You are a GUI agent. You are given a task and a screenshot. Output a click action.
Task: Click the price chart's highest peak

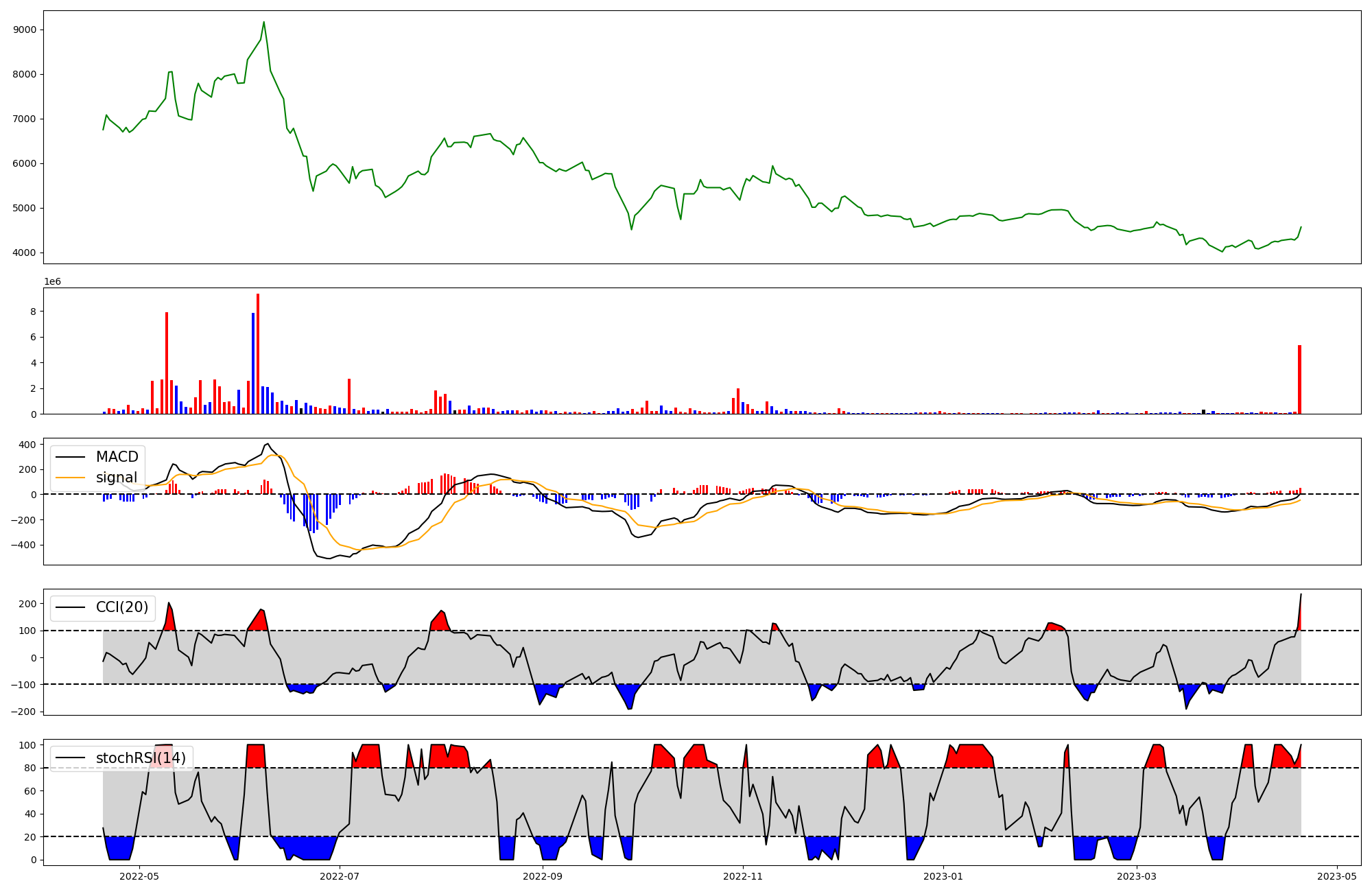click(263, 23)
